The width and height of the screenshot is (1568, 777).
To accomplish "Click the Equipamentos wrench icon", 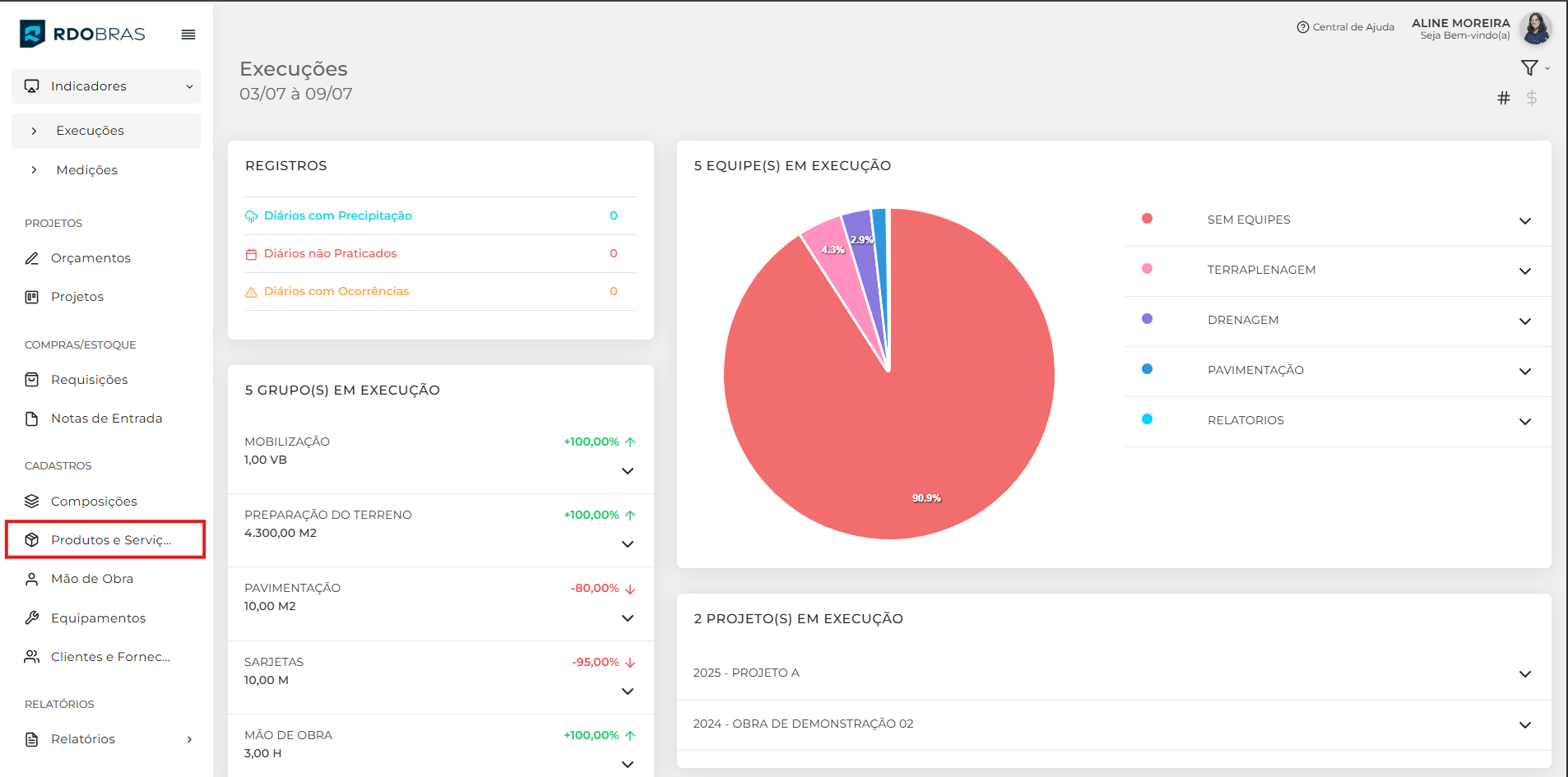I will (x=32, y=618).
